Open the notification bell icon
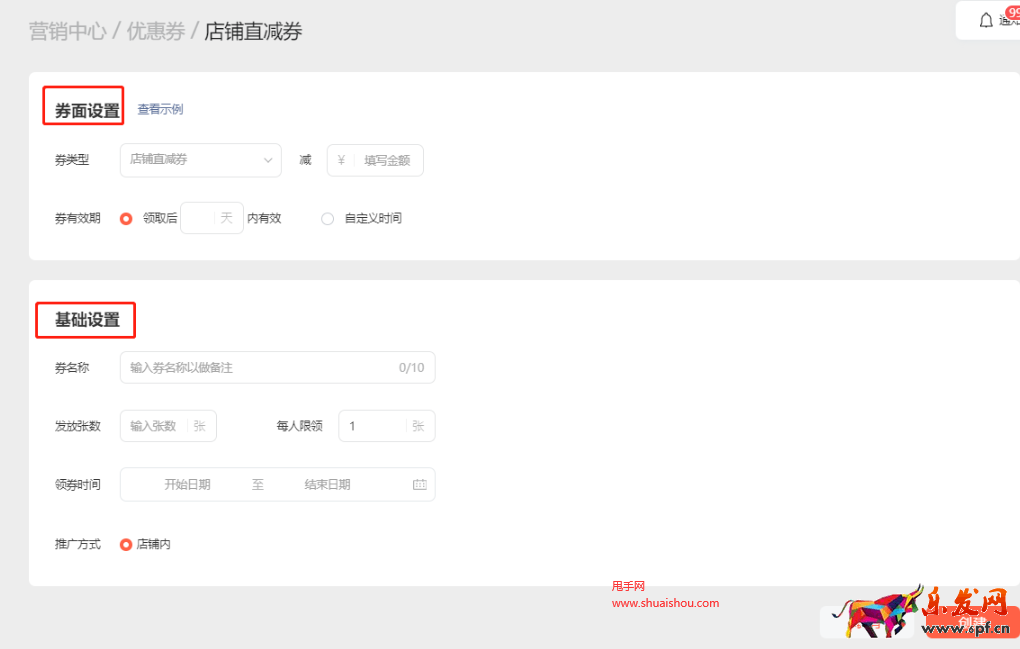The image size is (1020, 649). pos(986,20)
